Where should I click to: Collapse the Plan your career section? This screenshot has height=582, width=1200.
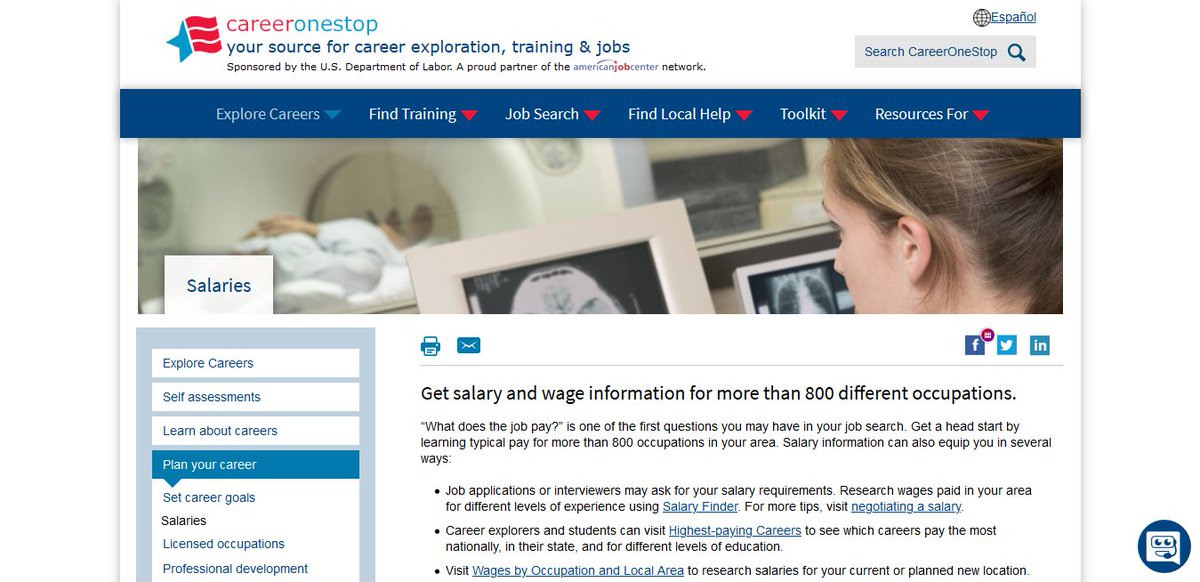255,465
